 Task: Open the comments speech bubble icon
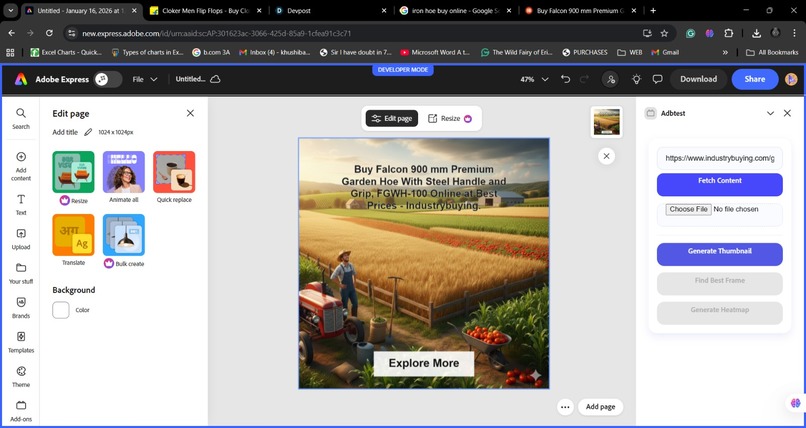tap(657, 79)
